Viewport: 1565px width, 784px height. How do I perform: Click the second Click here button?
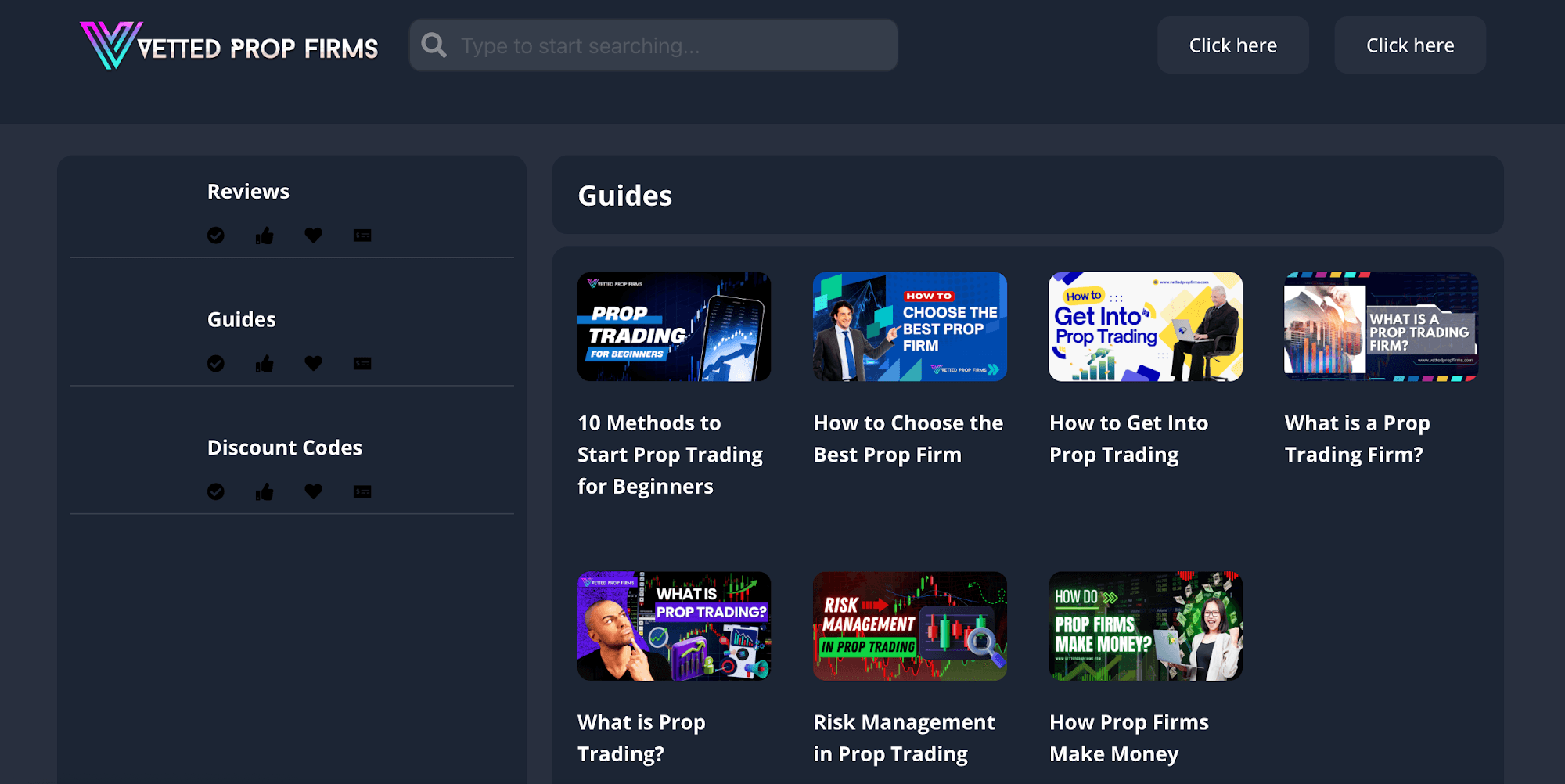coord(1410,45)
